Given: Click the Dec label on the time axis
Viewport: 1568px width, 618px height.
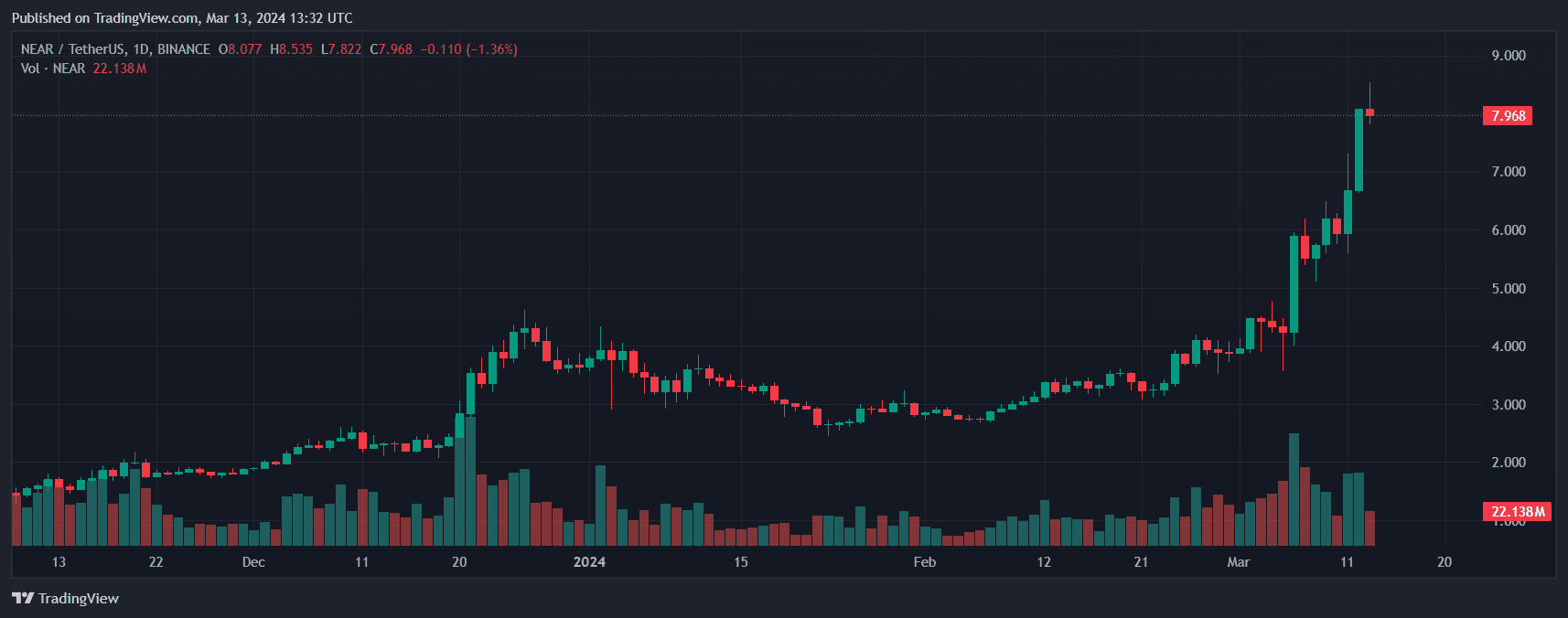Looking at the screenshot, I should 253,562.
